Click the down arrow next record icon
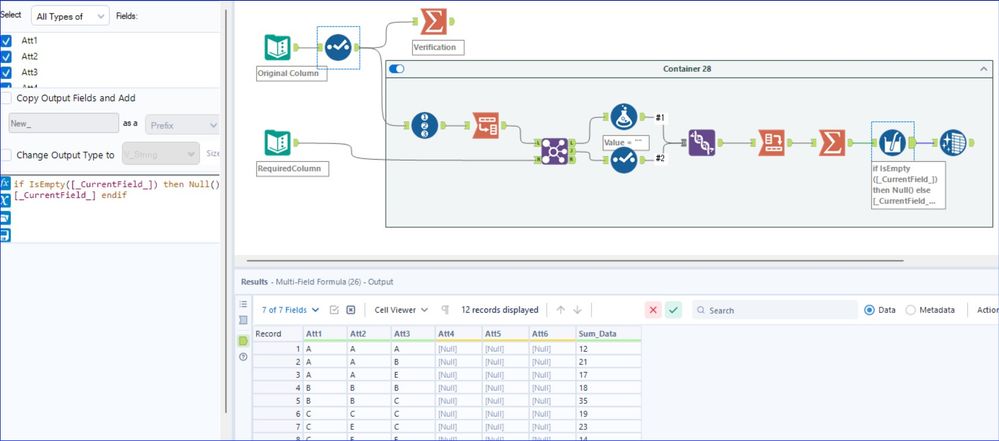This screenshot has width=999, height=441. coord(577,310)
